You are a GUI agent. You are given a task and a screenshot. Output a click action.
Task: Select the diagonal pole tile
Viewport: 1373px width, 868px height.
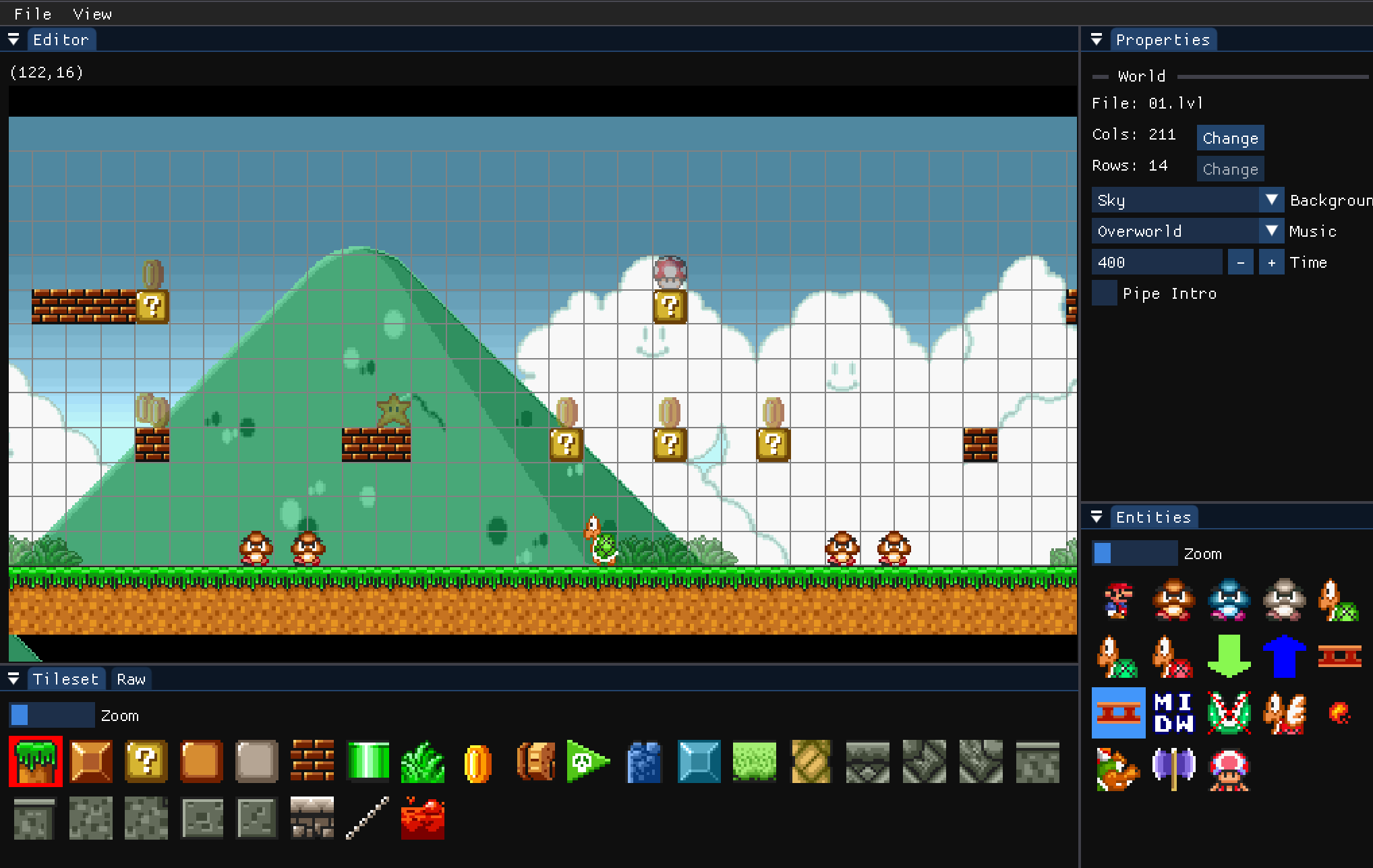click(x=368, y=818)
